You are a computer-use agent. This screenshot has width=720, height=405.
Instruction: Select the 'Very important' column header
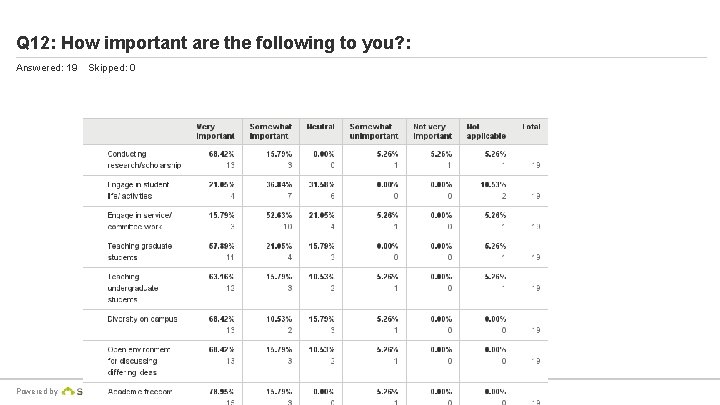(215, 131)
